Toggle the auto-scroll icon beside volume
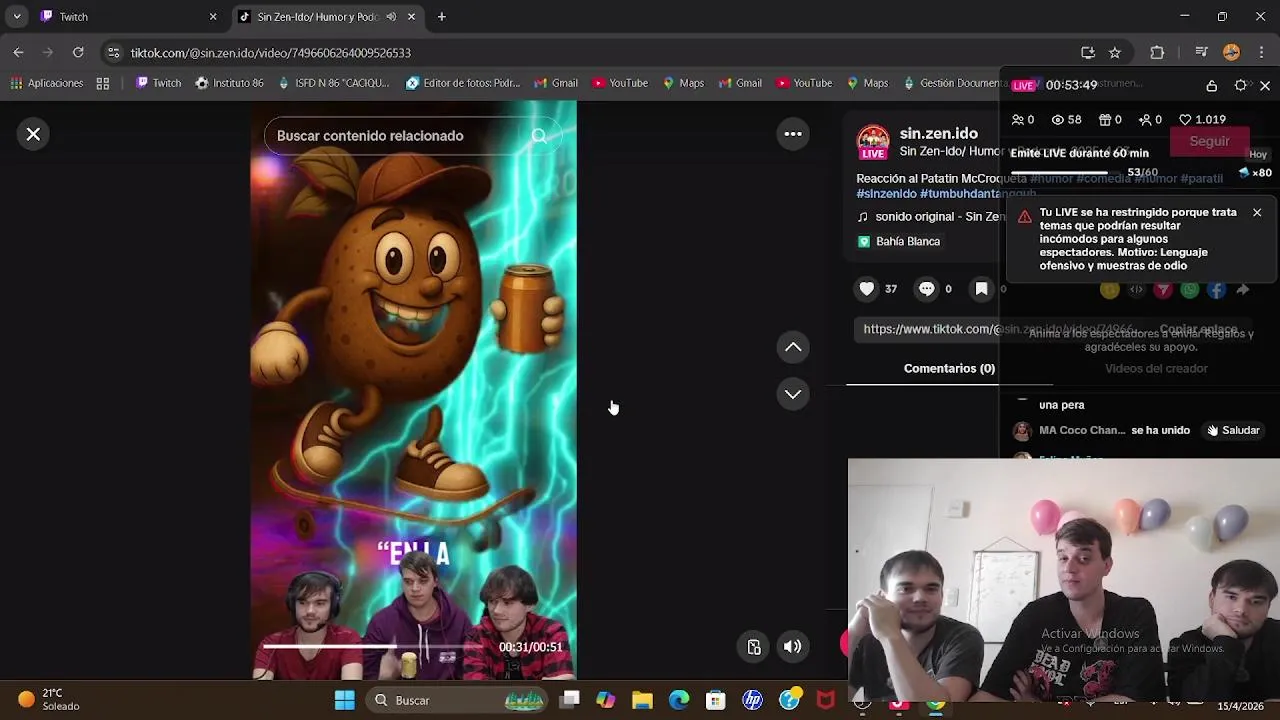 (x=754, y=647)
